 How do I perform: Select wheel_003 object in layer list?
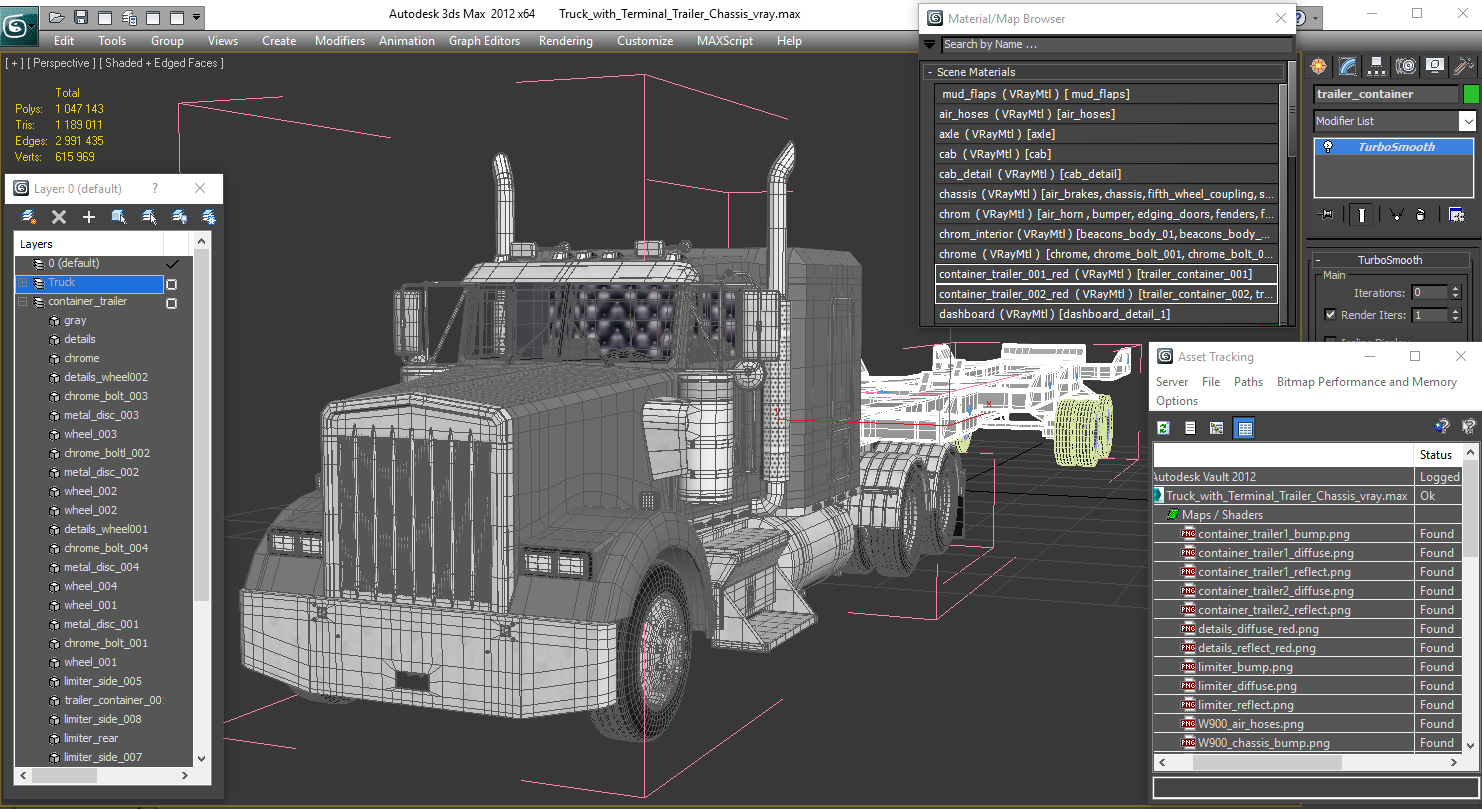tap(91, 434)
